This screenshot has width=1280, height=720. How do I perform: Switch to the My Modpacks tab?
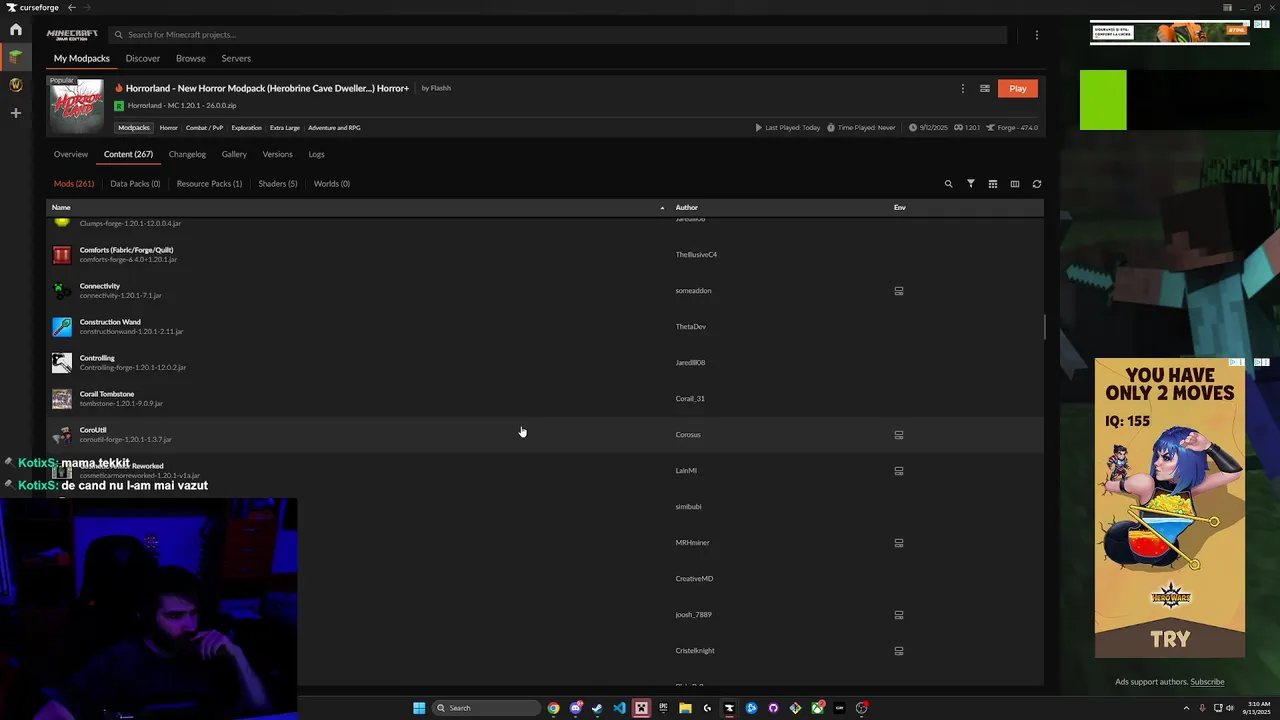pos(82,59)
